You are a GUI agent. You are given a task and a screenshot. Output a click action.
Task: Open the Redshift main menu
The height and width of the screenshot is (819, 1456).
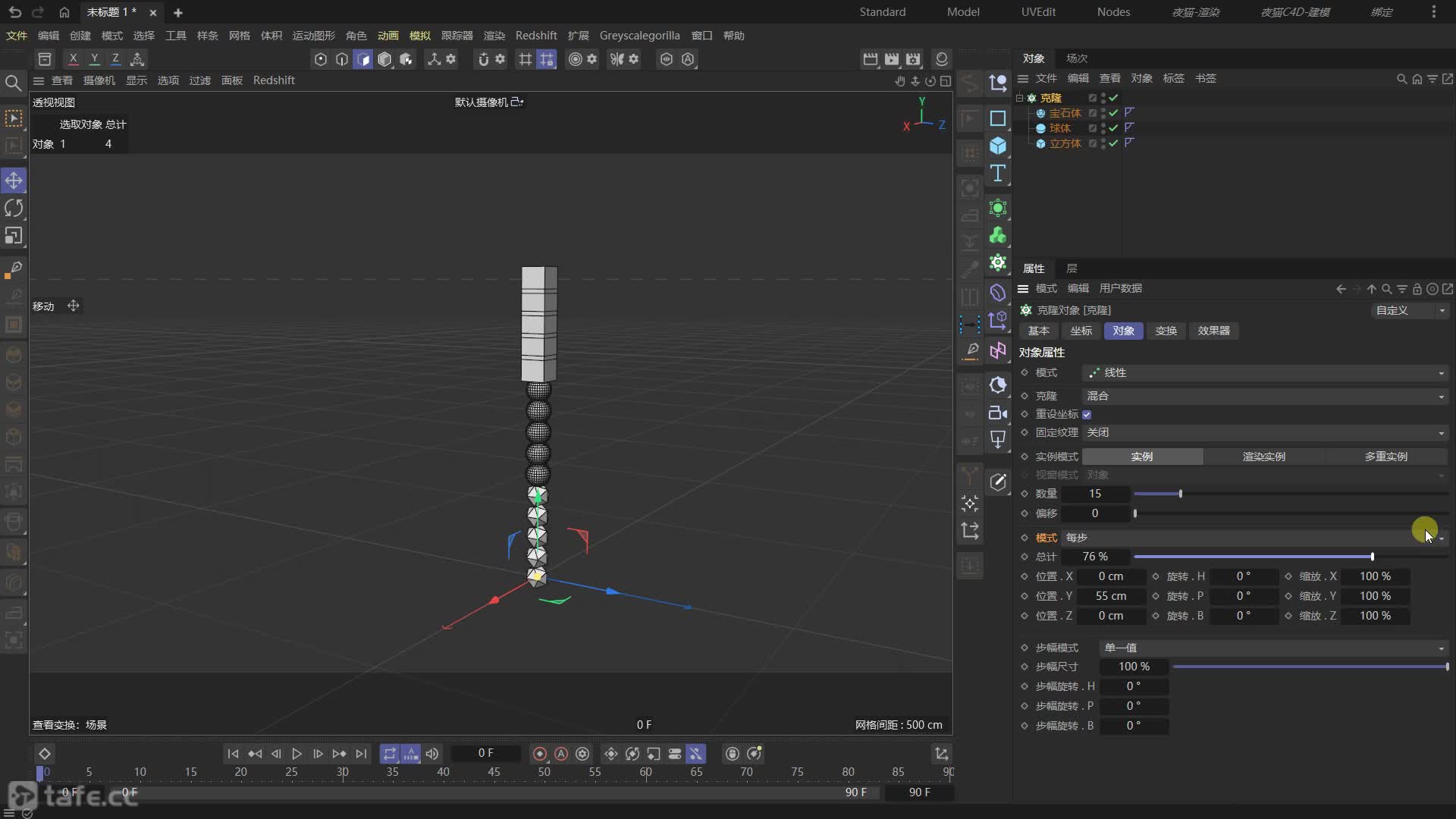[536, 36]
